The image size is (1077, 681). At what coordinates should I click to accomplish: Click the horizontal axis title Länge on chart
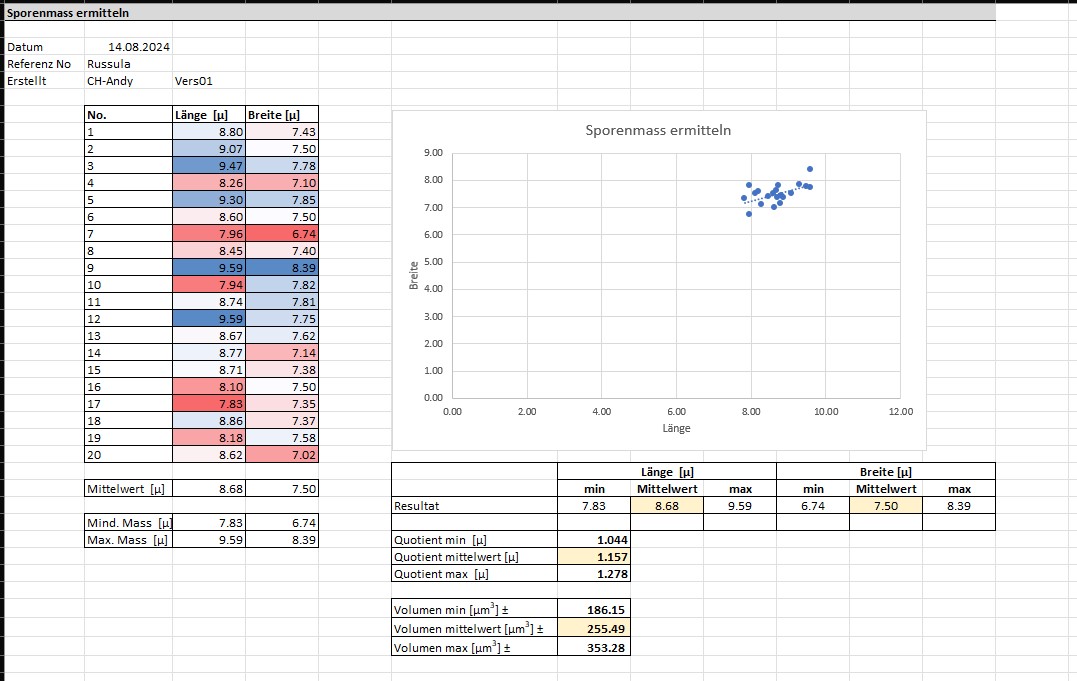(676, 428)
